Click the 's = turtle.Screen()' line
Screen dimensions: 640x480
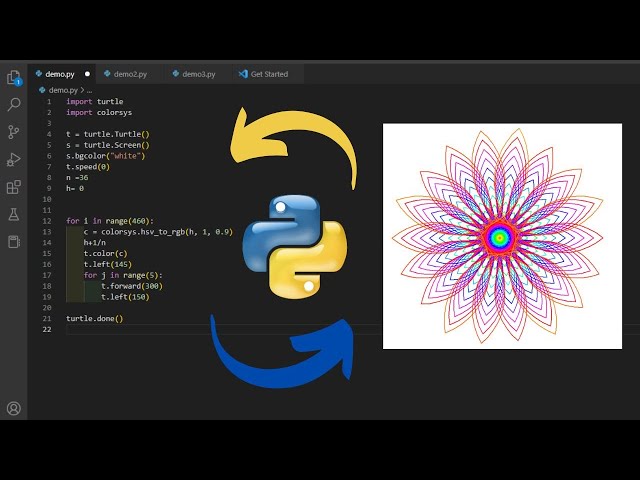pos(108,145)
